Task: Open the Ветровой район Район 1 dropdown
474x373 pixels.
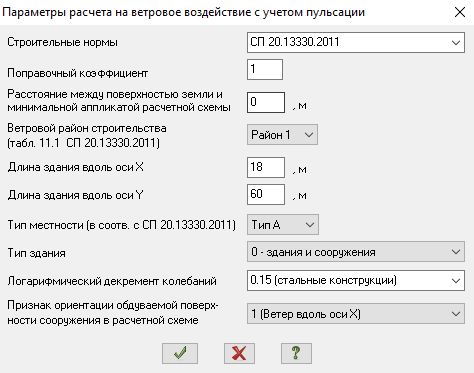Action: pos(282,135)
